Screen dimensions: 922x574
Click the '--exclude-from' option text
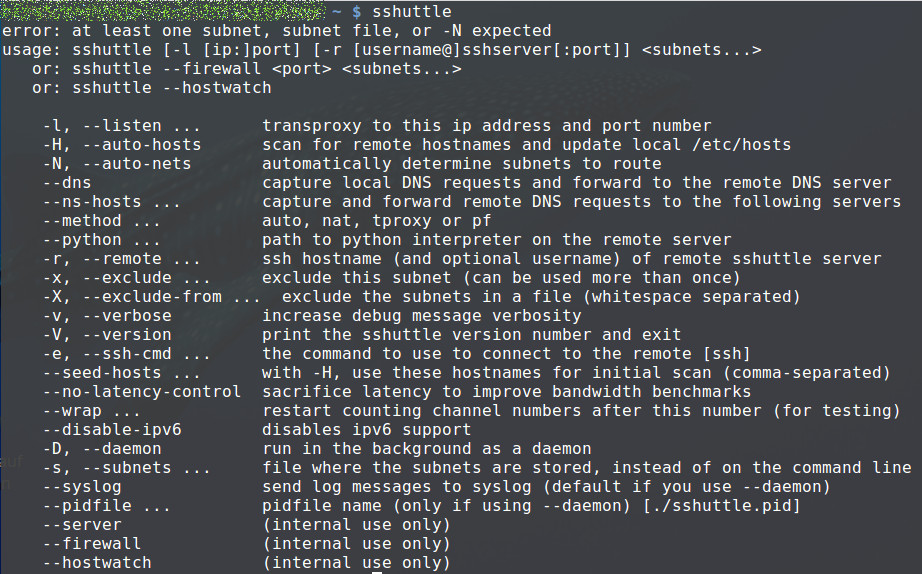(152, 296)
